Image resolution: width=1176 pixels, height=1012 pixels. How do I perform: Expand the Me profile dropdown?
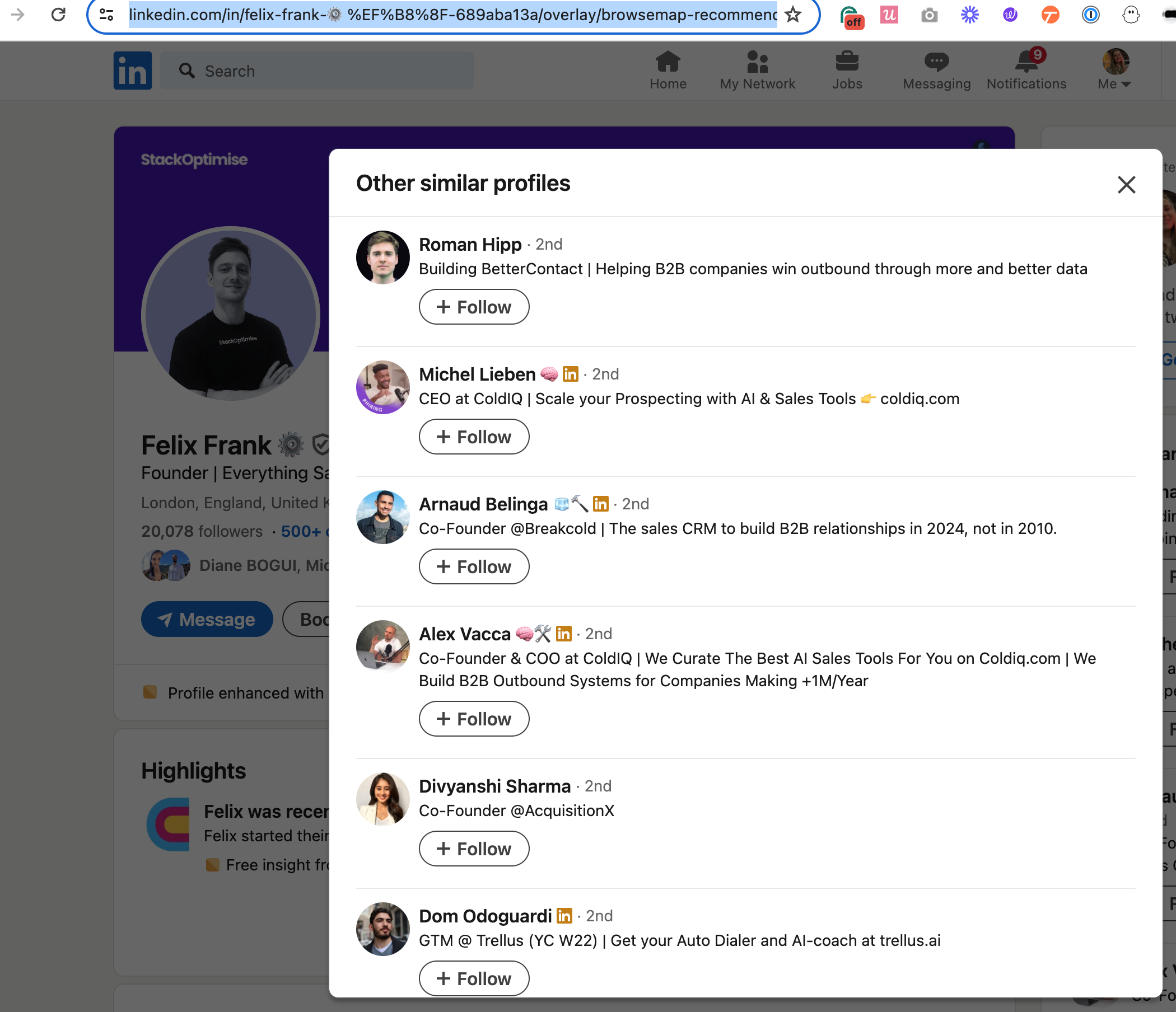tap(1115, 71)
